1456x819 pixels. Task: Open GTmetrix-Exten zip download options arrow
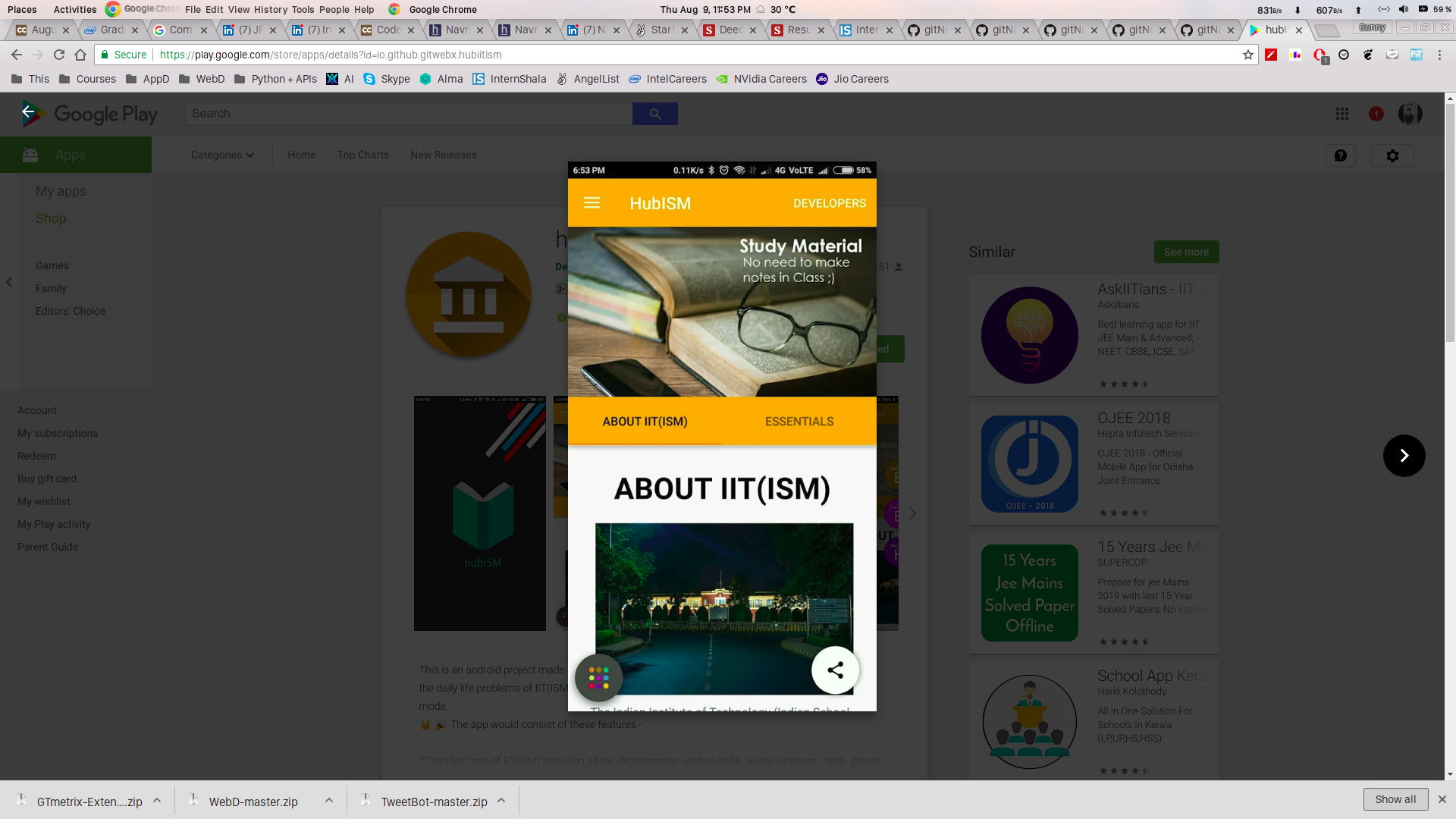[x=157, y=800]
